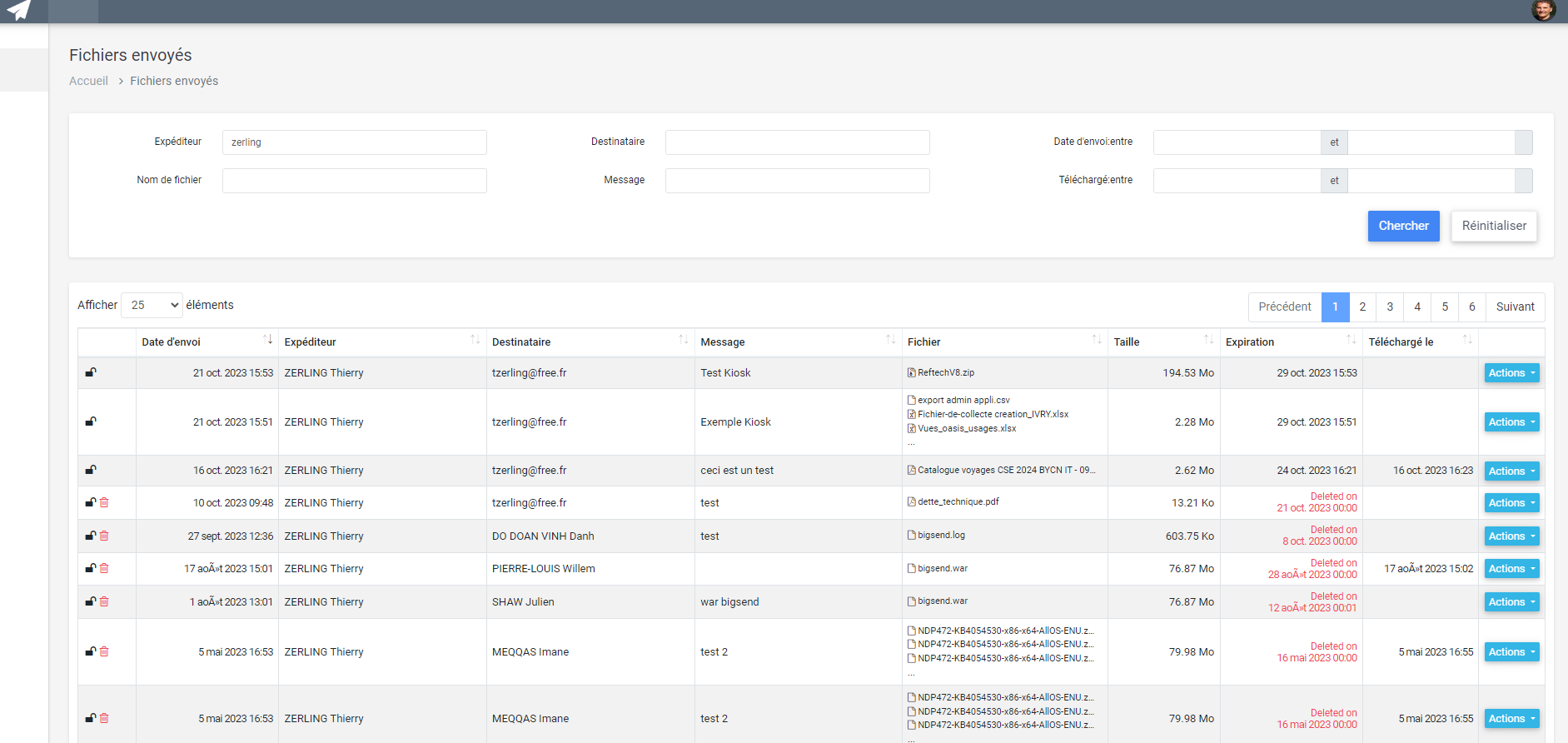Click the Réinitialiser reset button
The height and width of the screenshot is (743, 1568).
click(1494, 226)
